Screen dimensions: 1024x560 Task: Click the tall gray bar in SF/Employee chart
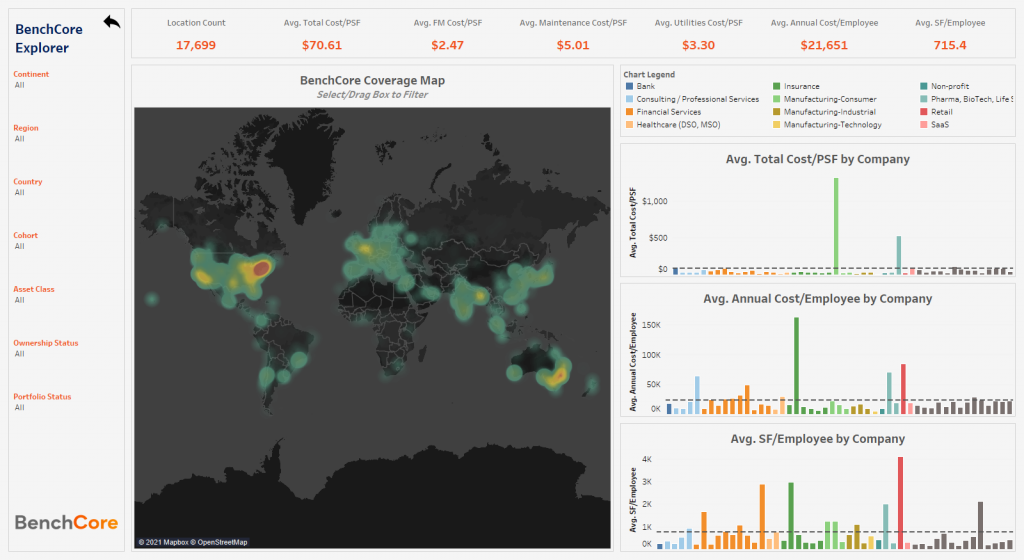(x=980, y=525)
